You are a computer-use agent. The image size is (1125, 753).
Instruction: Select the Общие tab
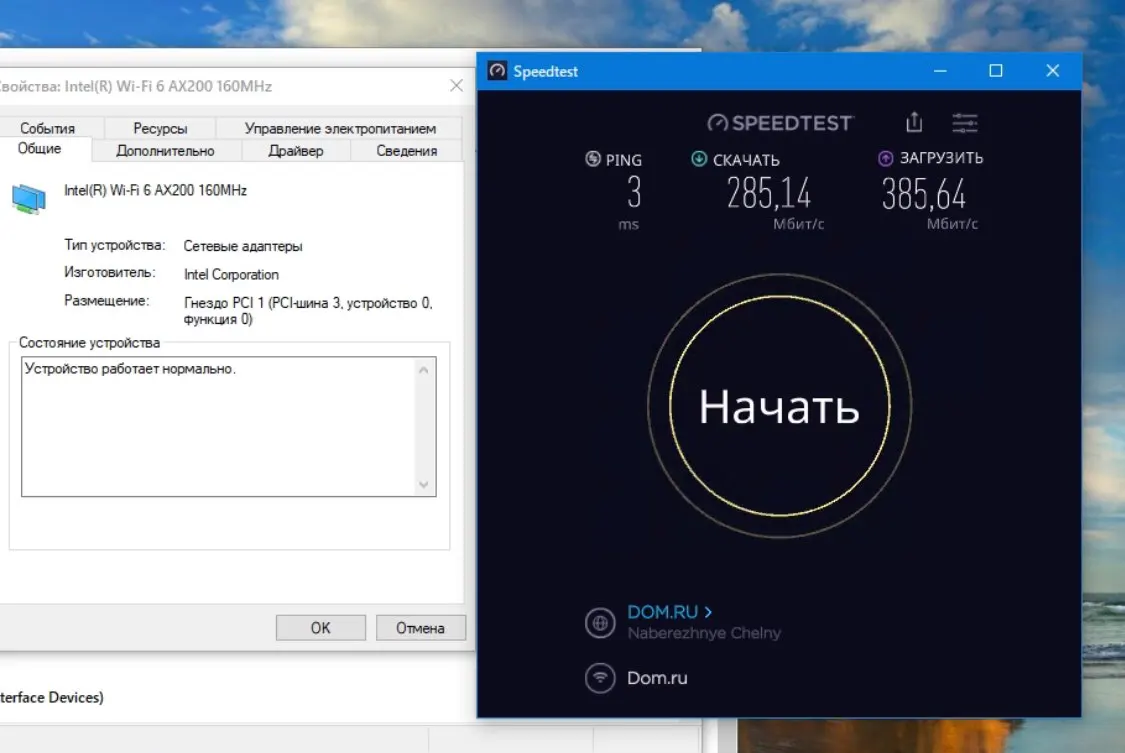pos(39,148)
